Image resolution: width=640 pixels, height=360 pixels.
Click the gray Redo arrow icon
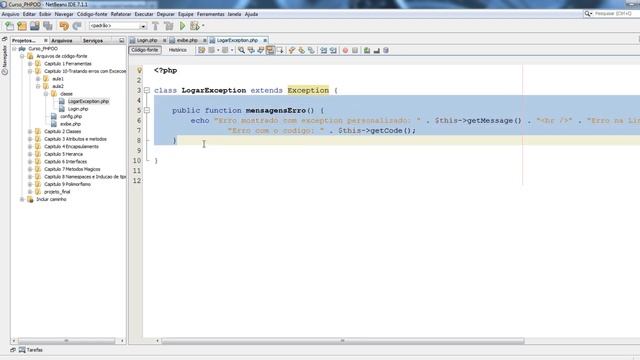[77, 26]
